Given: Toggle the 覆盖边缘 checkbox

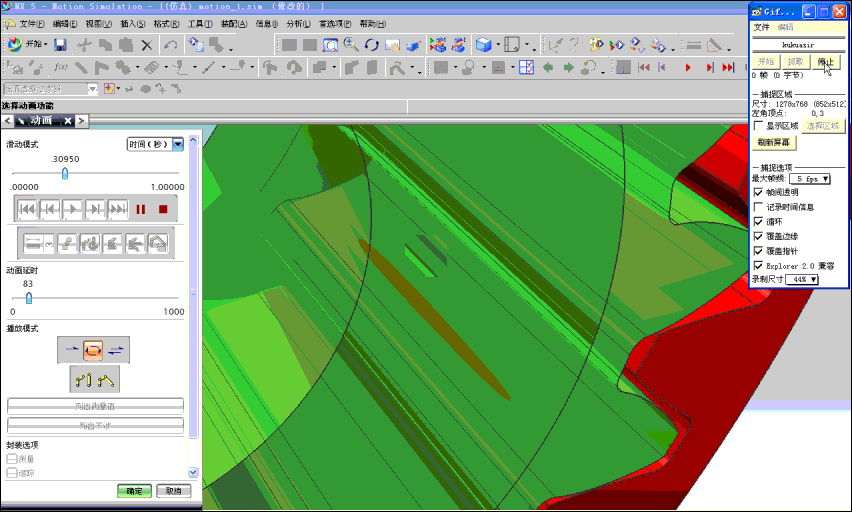Looking at the screenshot, I should coord(759,236).
